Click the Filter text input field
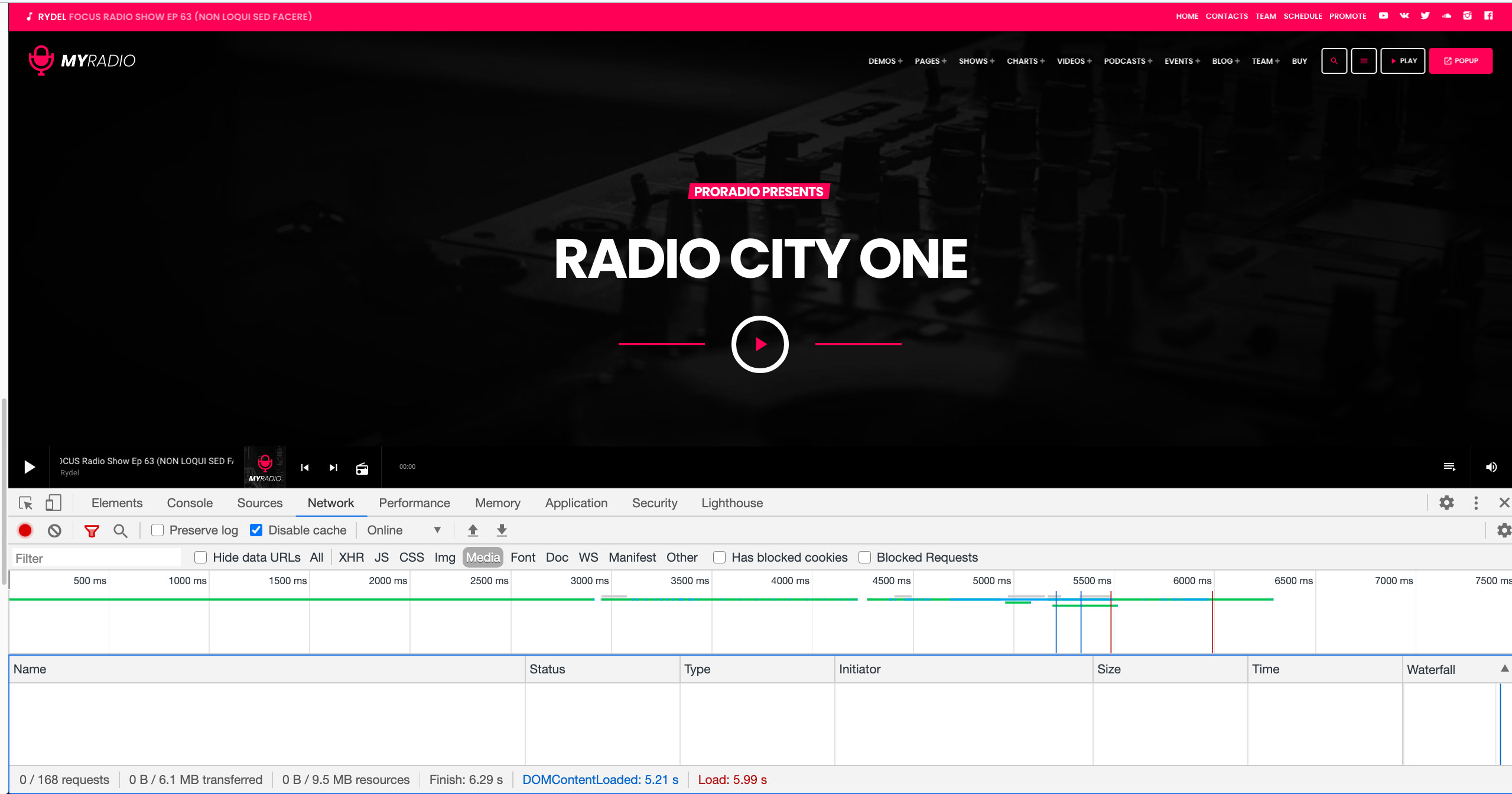Viewport: 1512px width, 794px height. [96, 558]
